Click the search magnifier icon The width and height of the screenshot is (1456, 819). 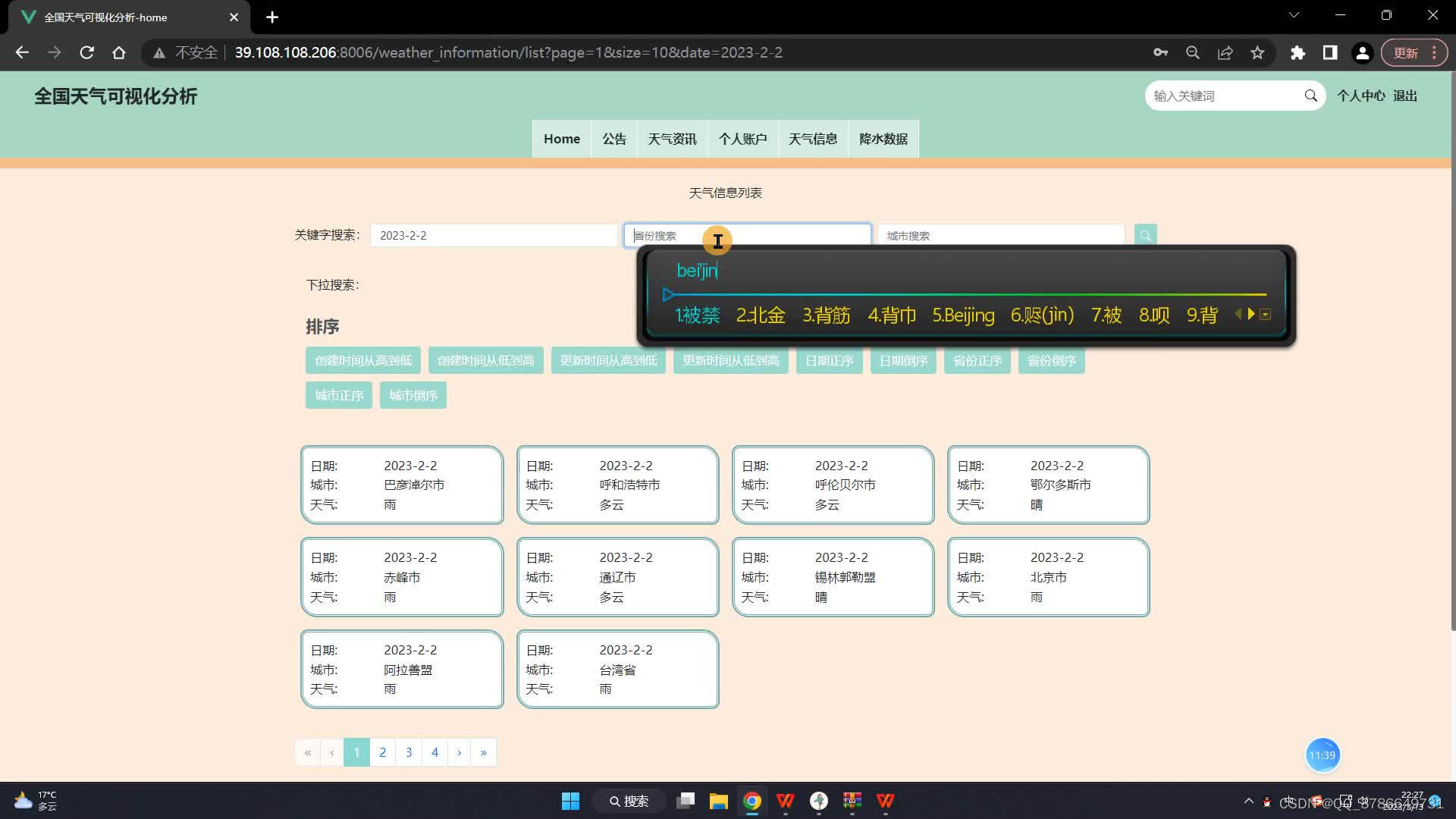tap(1144, 234)
